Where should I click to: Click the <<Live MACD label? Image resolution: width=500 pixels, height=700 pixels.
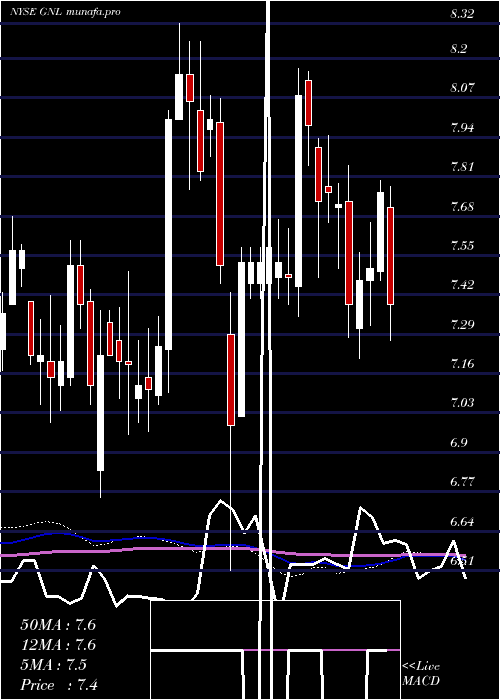421,673
